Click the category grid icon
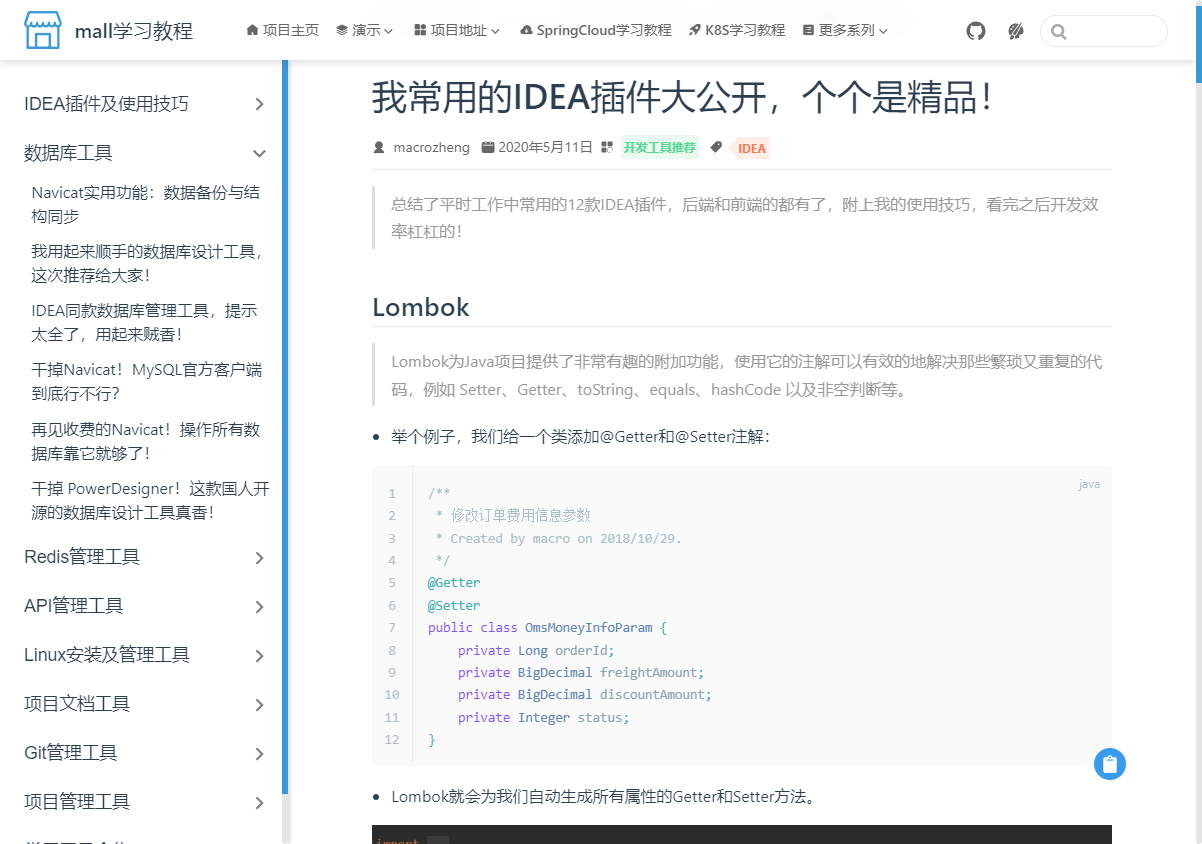1202x844 pixels. tap(607, 148)
